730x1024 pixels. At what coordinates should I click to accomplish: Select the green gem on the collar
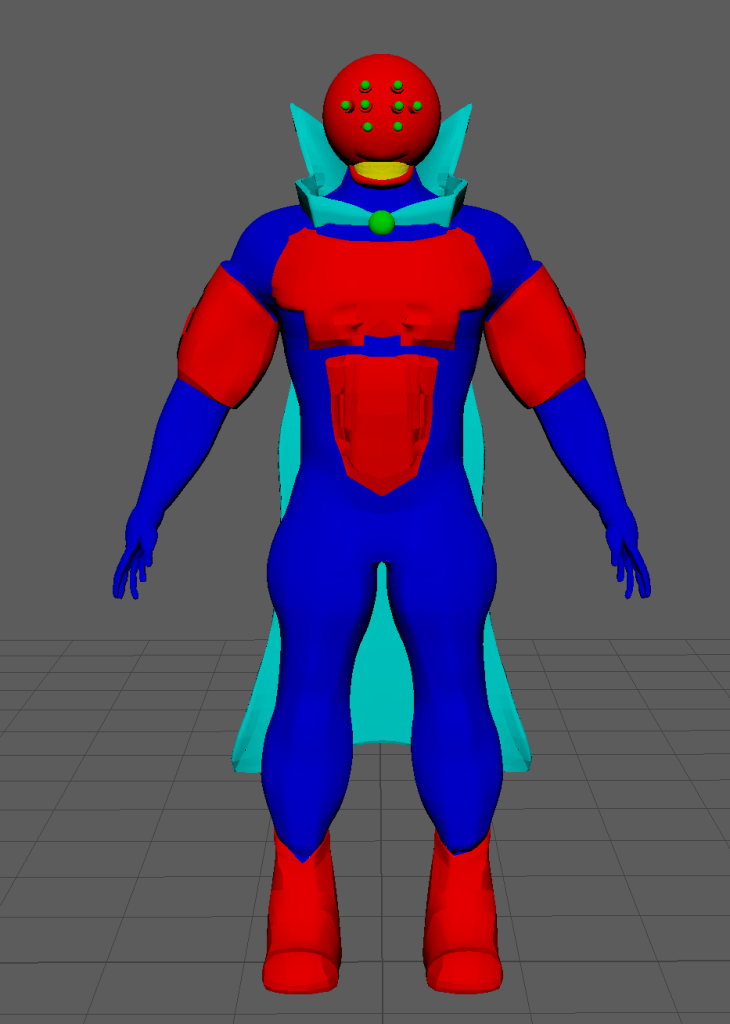[x=381, y=222]
